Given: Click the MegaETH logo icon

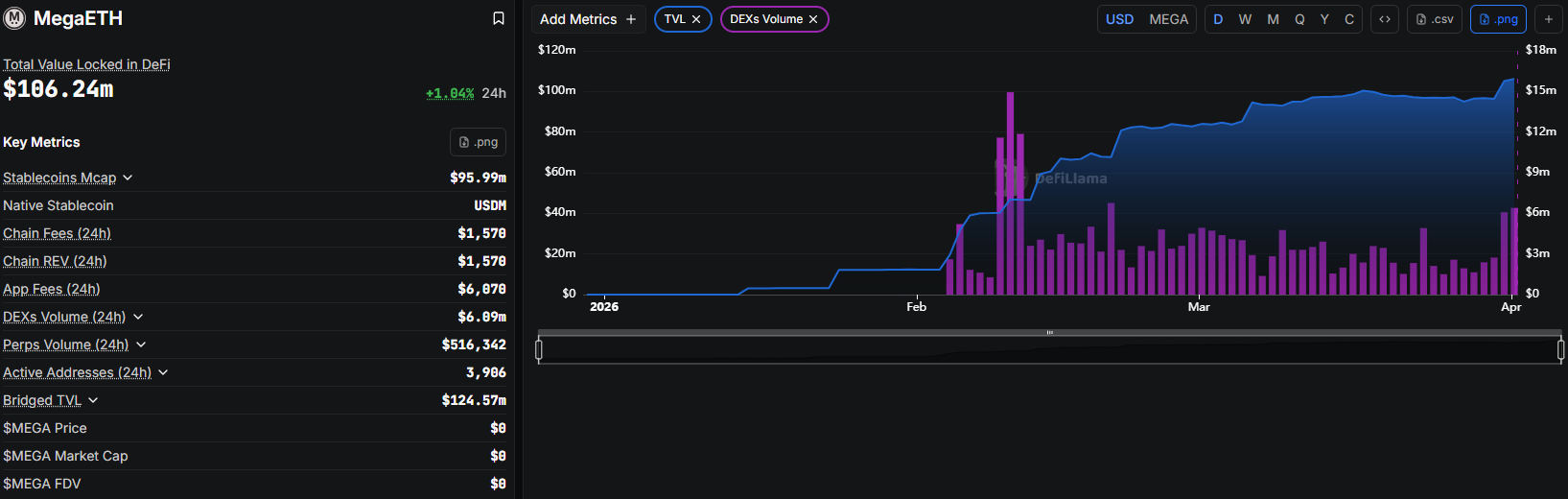Looking at the screenshot, I should click(x=14, y=18).
